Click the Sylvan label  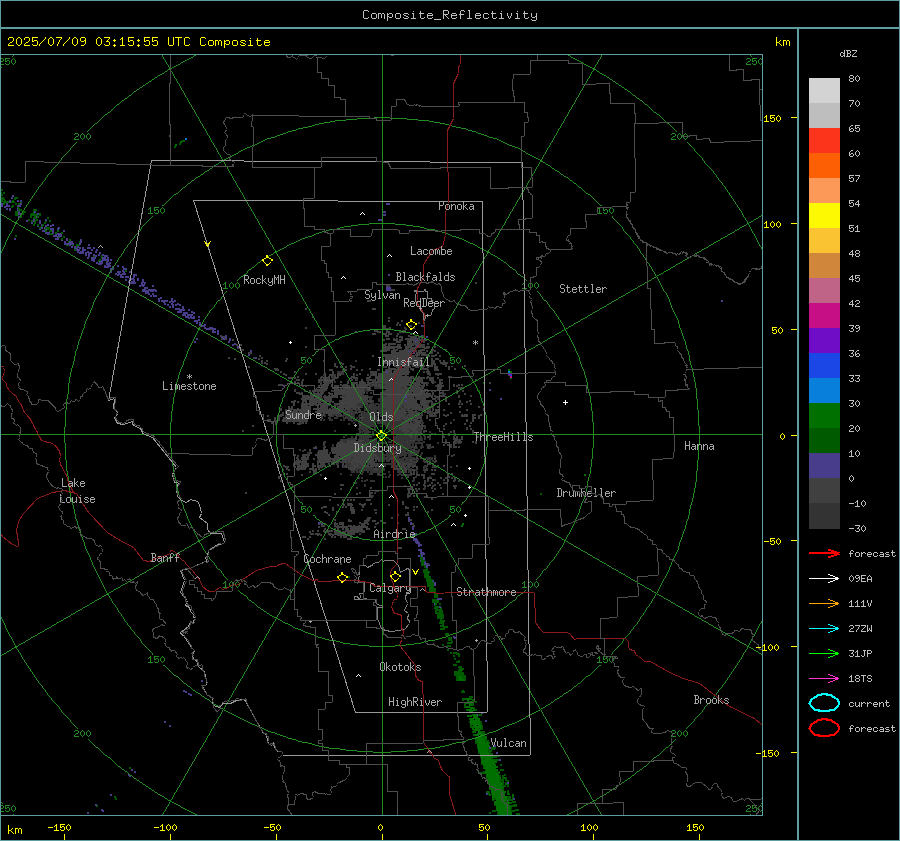(x=382, y=295)
